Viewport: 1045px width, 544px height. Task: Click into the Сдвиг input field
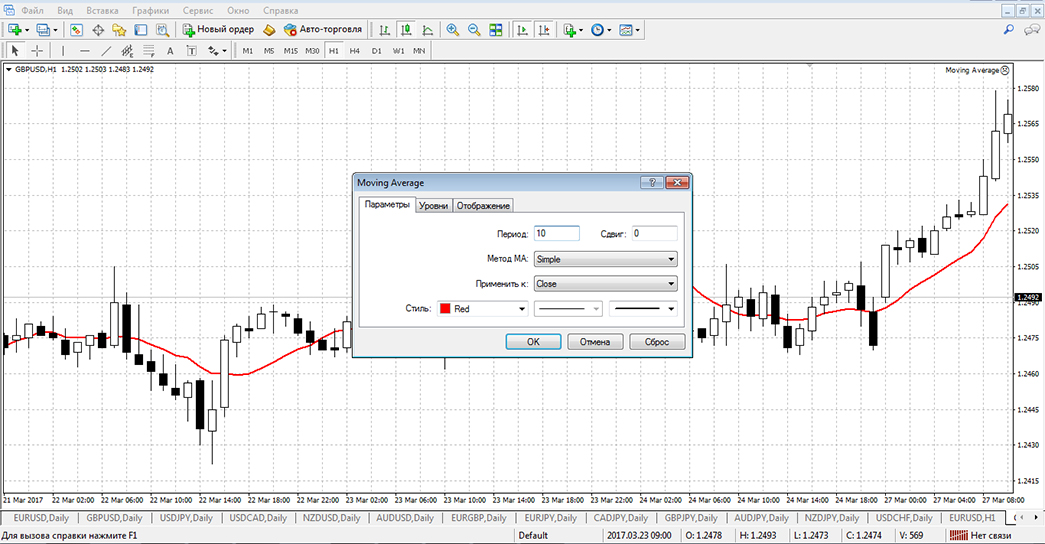pyautogui.click(x=654, y=233)
